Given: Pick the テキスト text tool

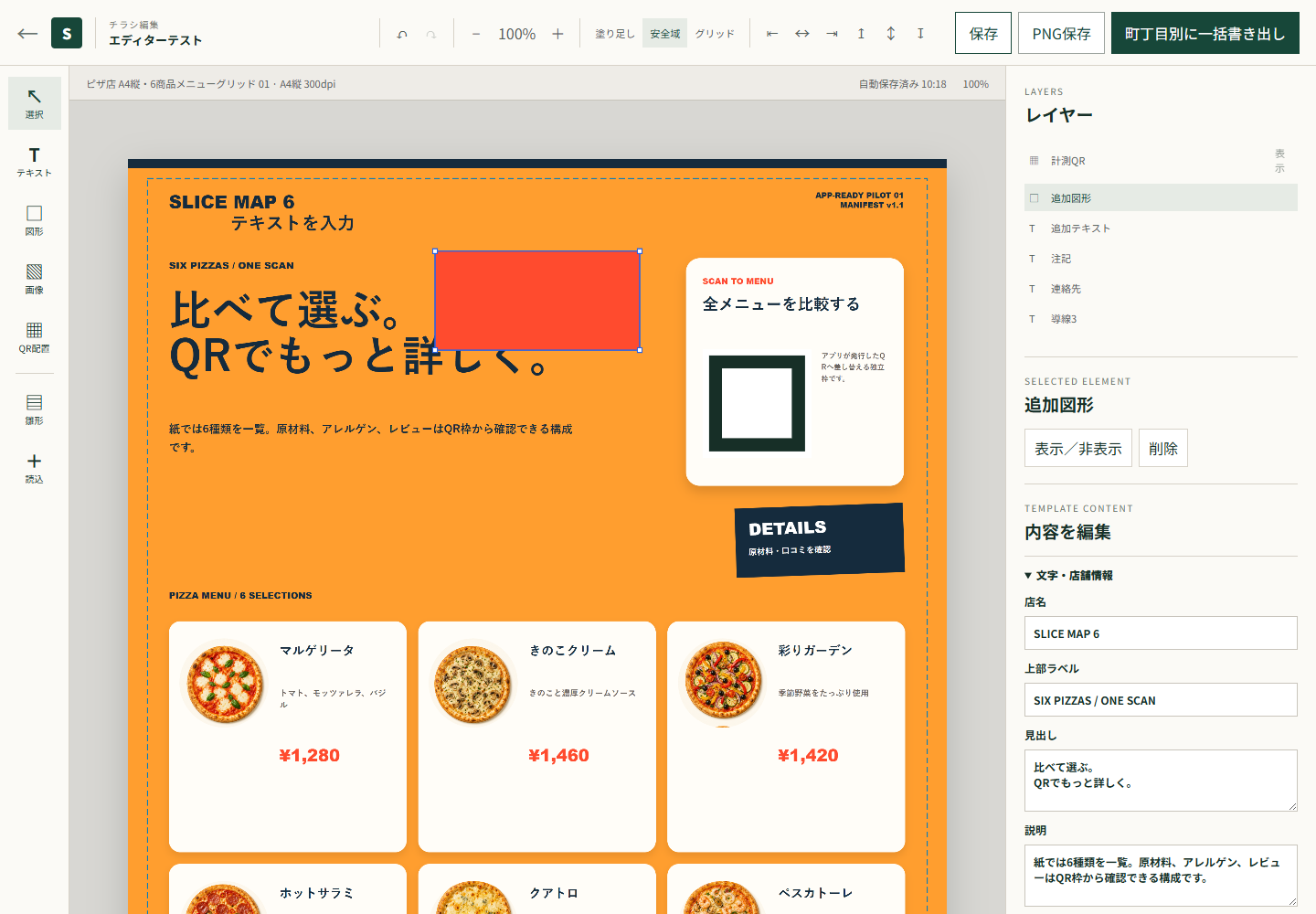Looking at the screenshot, I should click(35, 162).
